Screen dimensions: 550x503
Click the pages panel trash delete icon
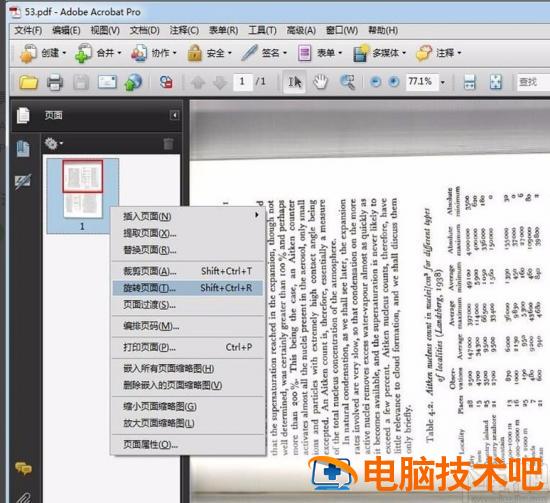point(168,143)
